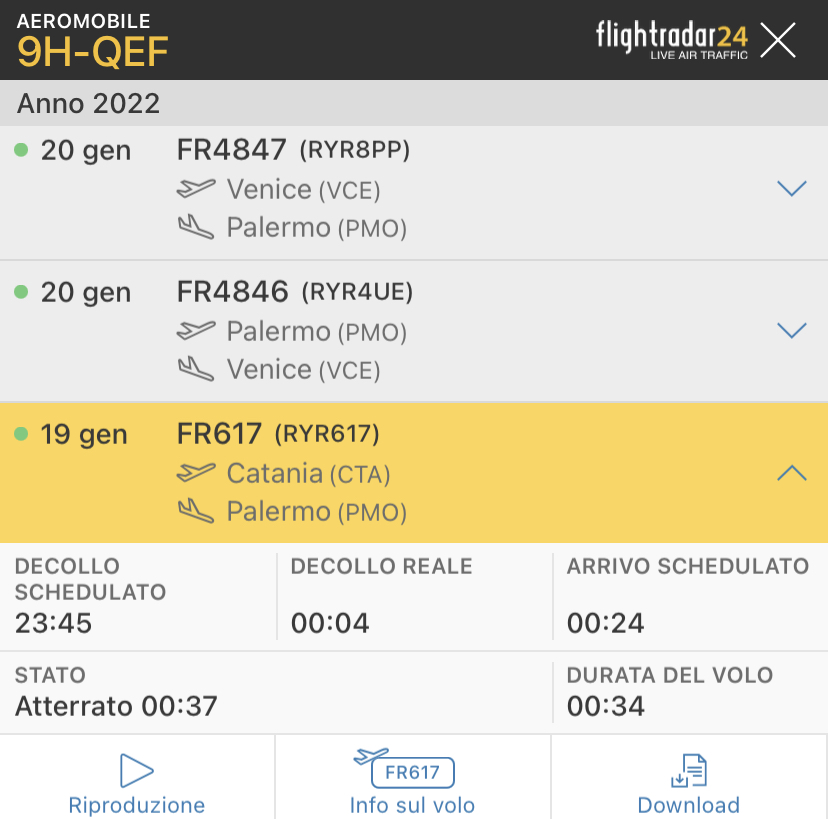This screenshot has width=828, height=819.
Task: Close the 9H-QEF aircraft panel
Action: click(778, 40)
